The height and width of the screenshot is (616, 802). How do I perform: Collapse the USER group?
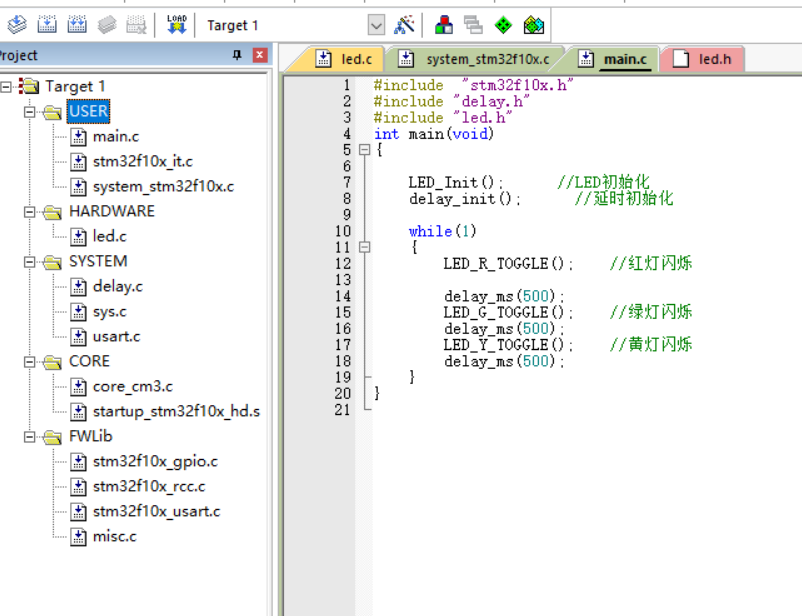[30, 112]
